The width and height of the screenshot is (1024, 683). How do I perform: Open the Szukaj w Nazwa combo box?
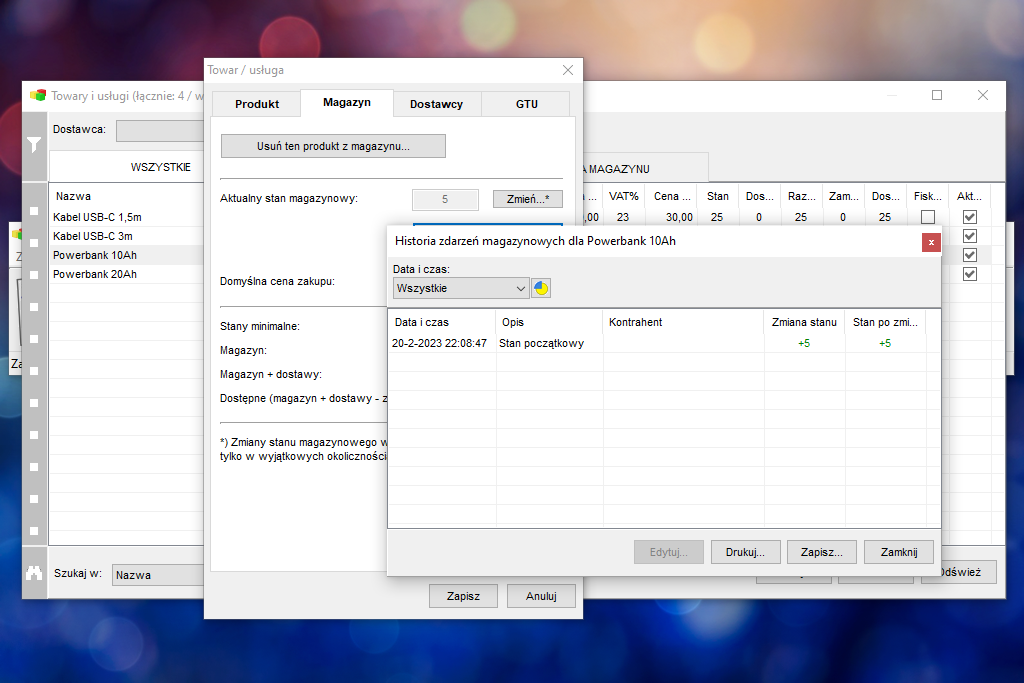158,575
